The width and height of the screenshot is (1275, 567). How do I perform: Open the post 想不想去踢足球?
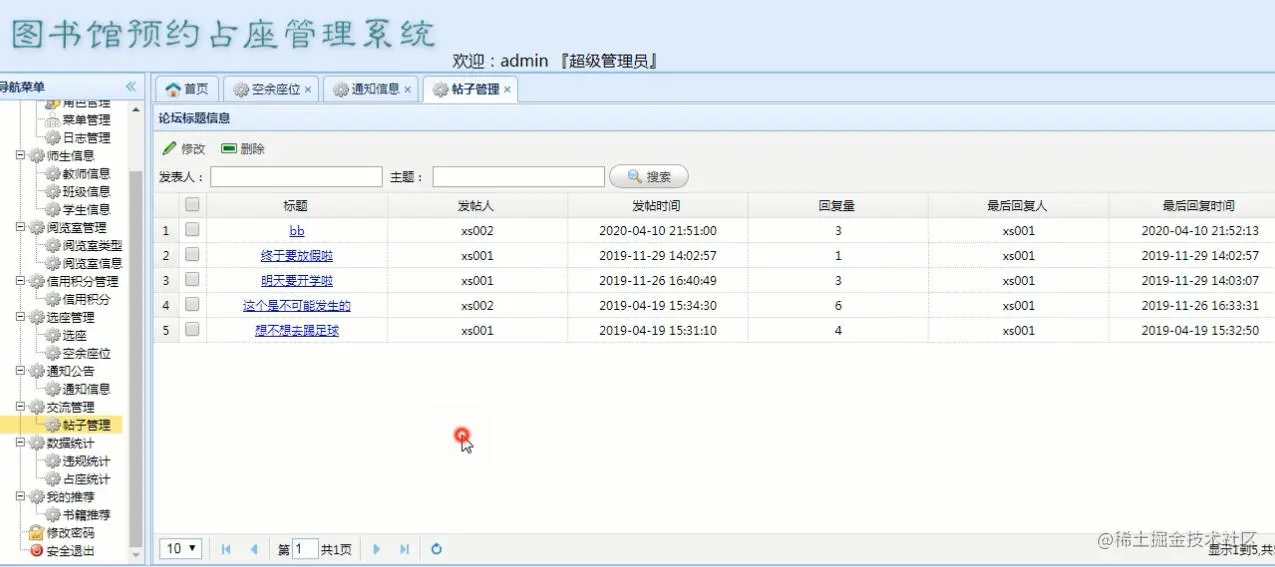click(297, 330)
